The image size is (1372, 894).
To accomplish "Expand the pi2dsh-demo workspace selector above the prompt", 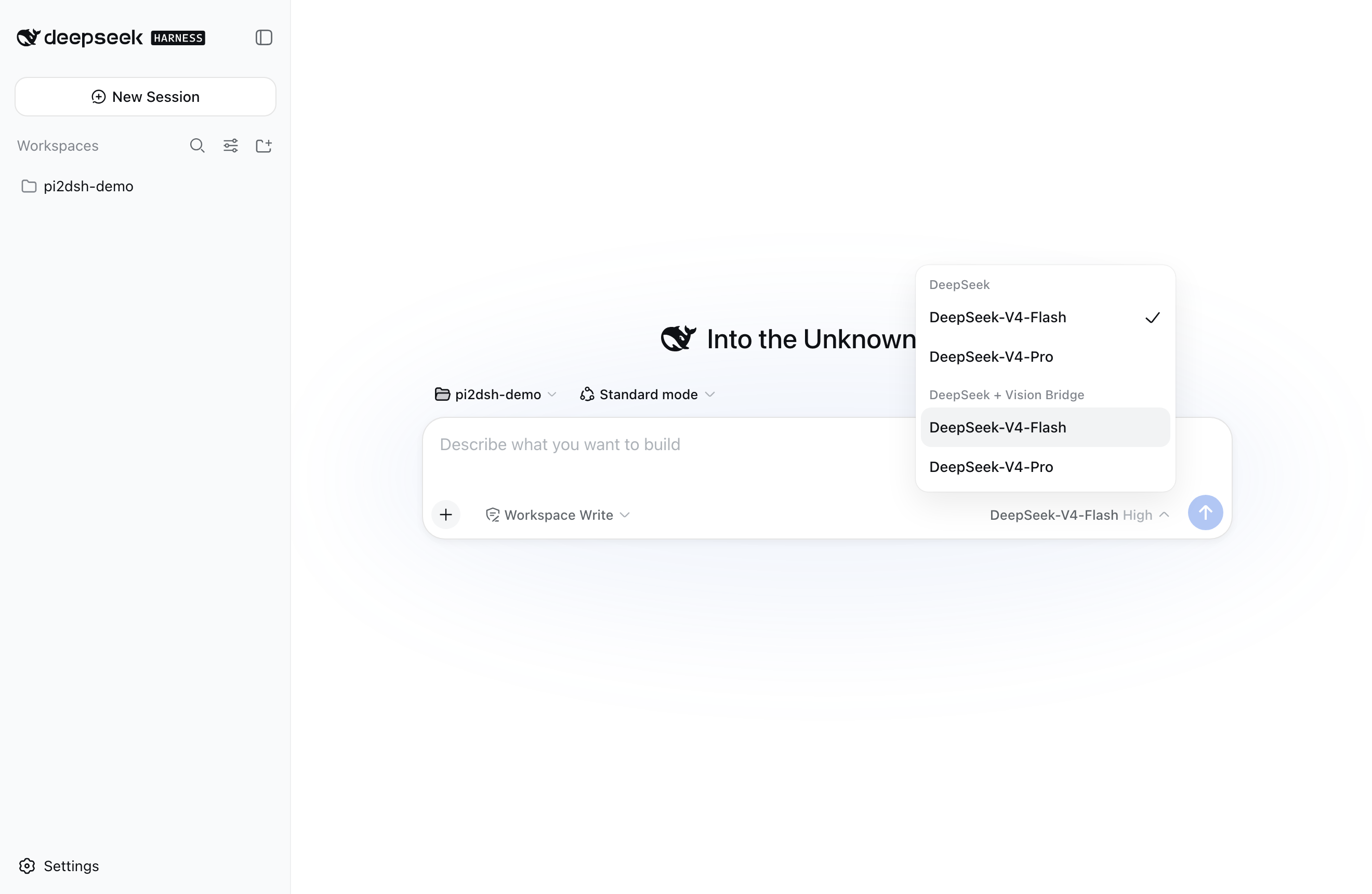I will point(495,395).
